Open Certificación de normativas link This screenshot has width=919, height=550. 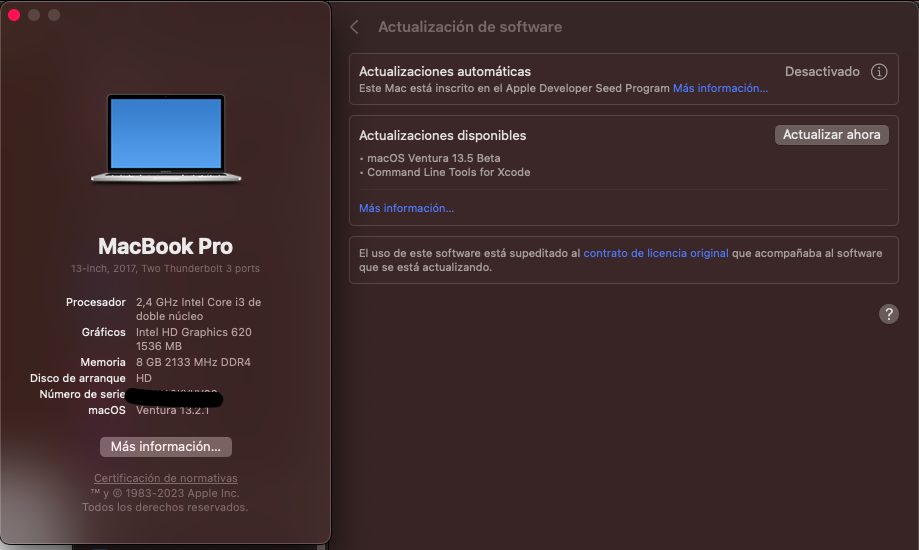pyautogui.click(x=166, y=478)
